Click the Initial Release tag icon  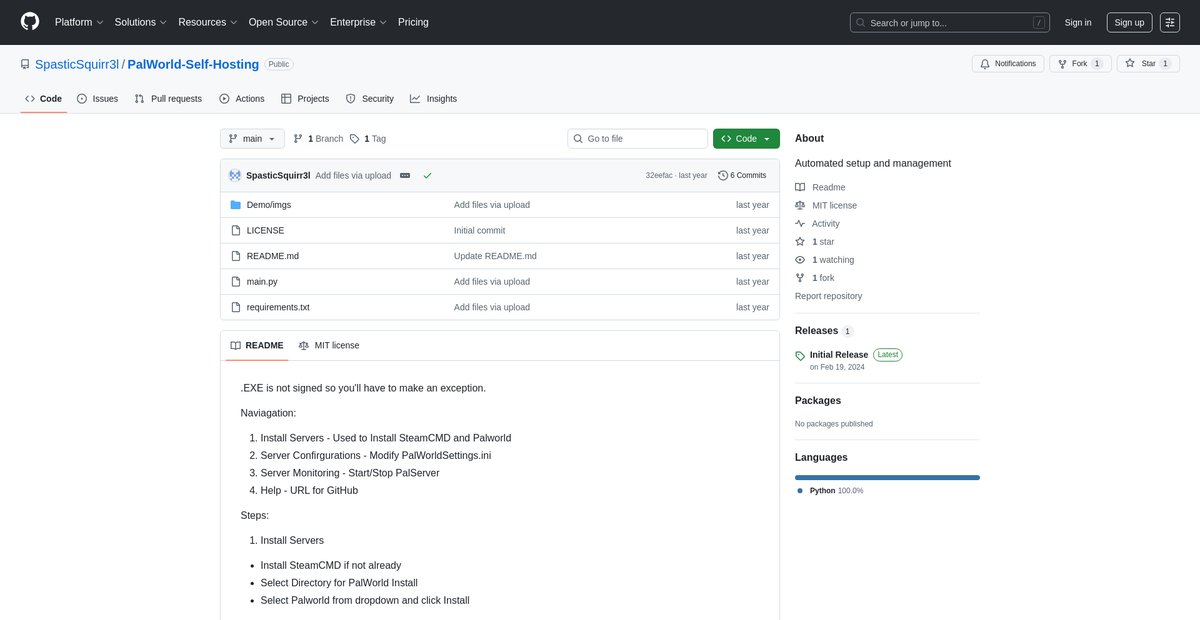point(800,356)
